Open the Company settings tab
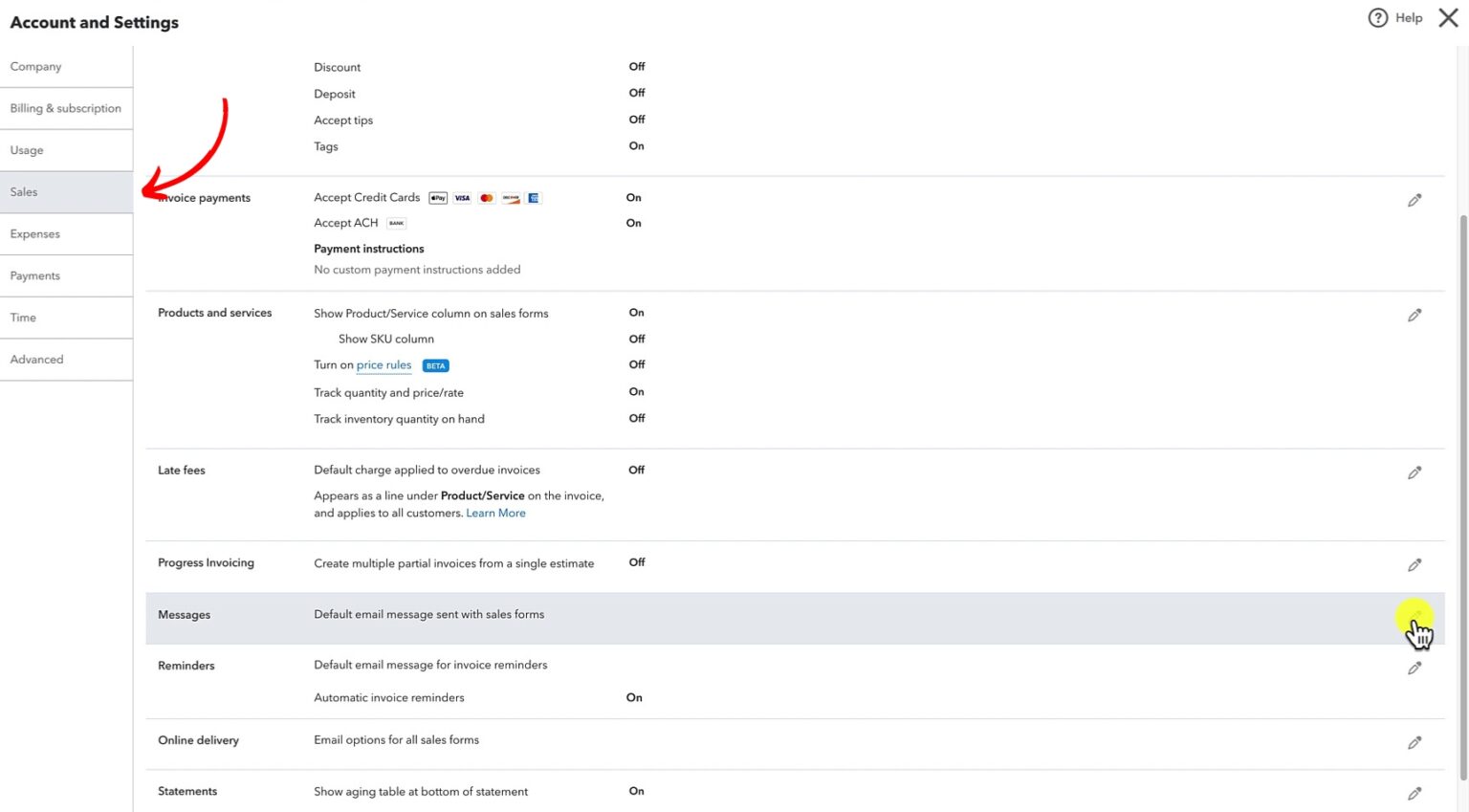Screen dimensions: 1469x812 (x=66, y=67)
